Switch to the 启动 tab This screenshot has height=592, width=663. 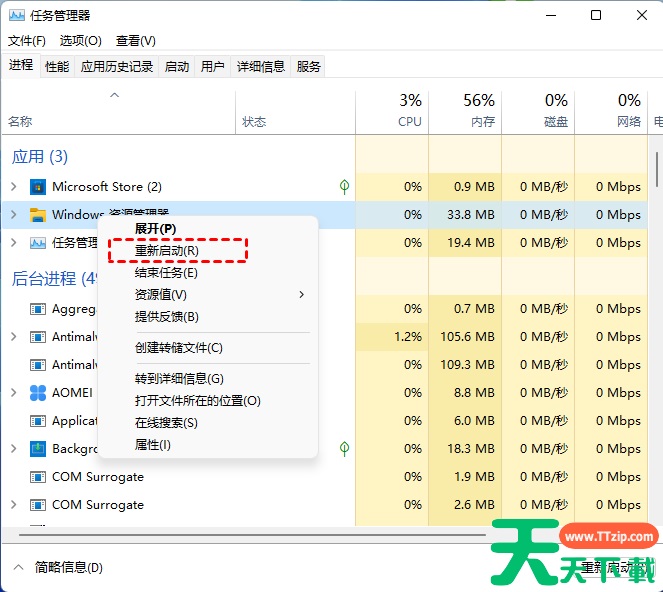pos(177,66)
